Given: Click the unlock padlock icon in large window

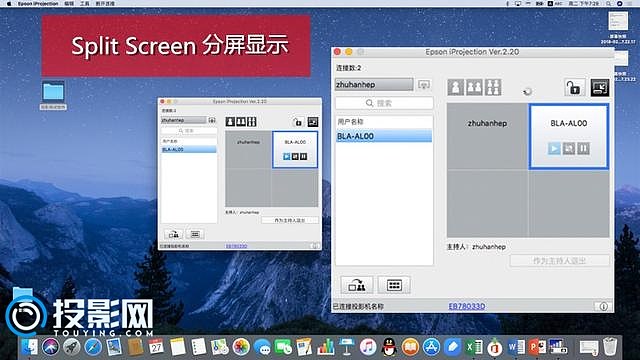Looking at the screenshot, I should pos(574,87).
